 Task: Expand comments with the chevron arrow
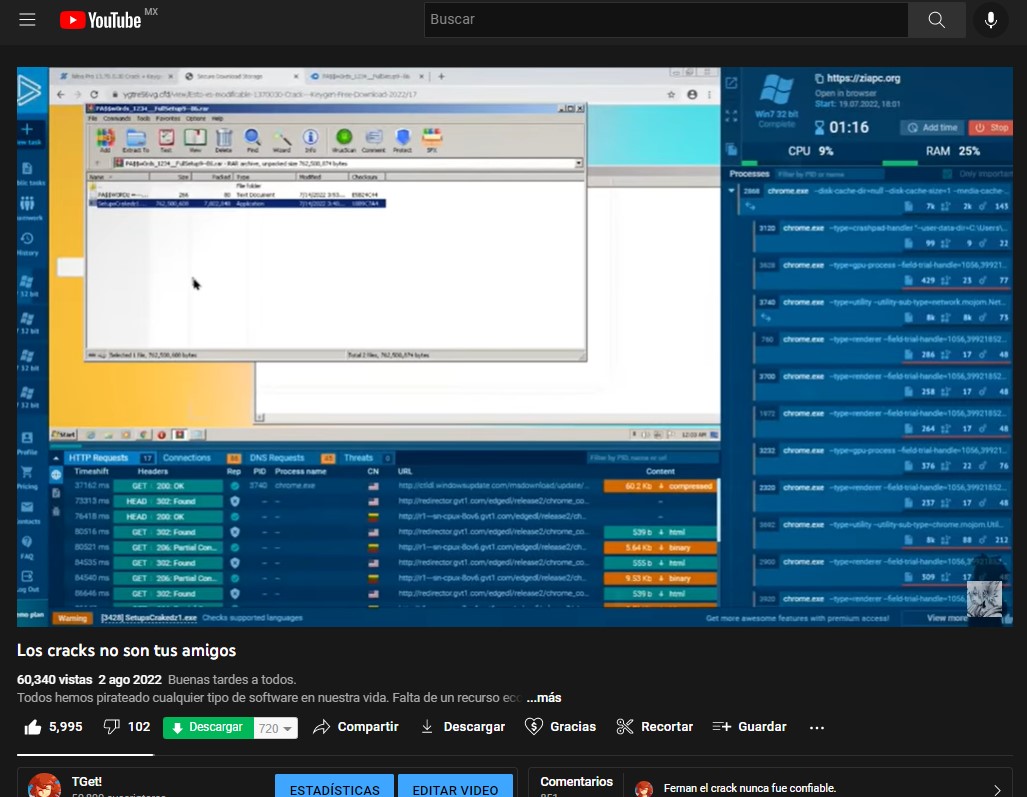(997, 790)
